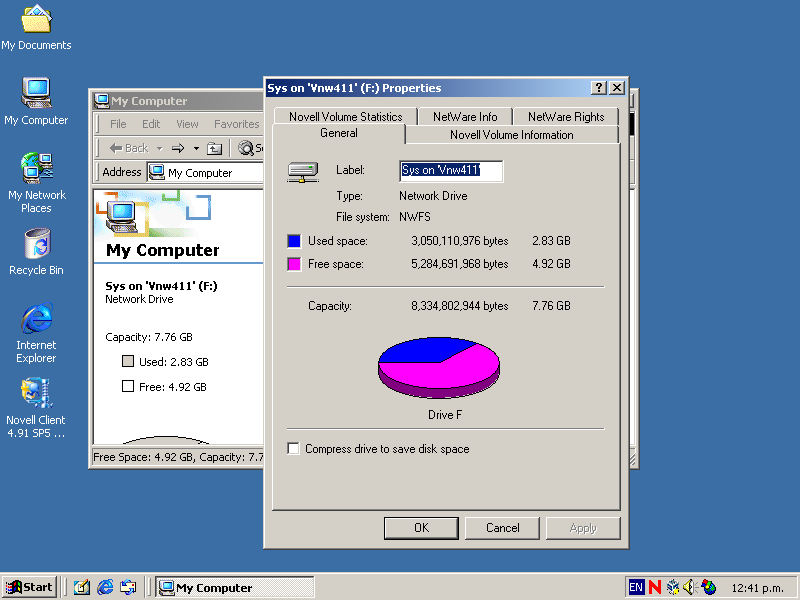
Task: Select the General tab
Action: 339,134
